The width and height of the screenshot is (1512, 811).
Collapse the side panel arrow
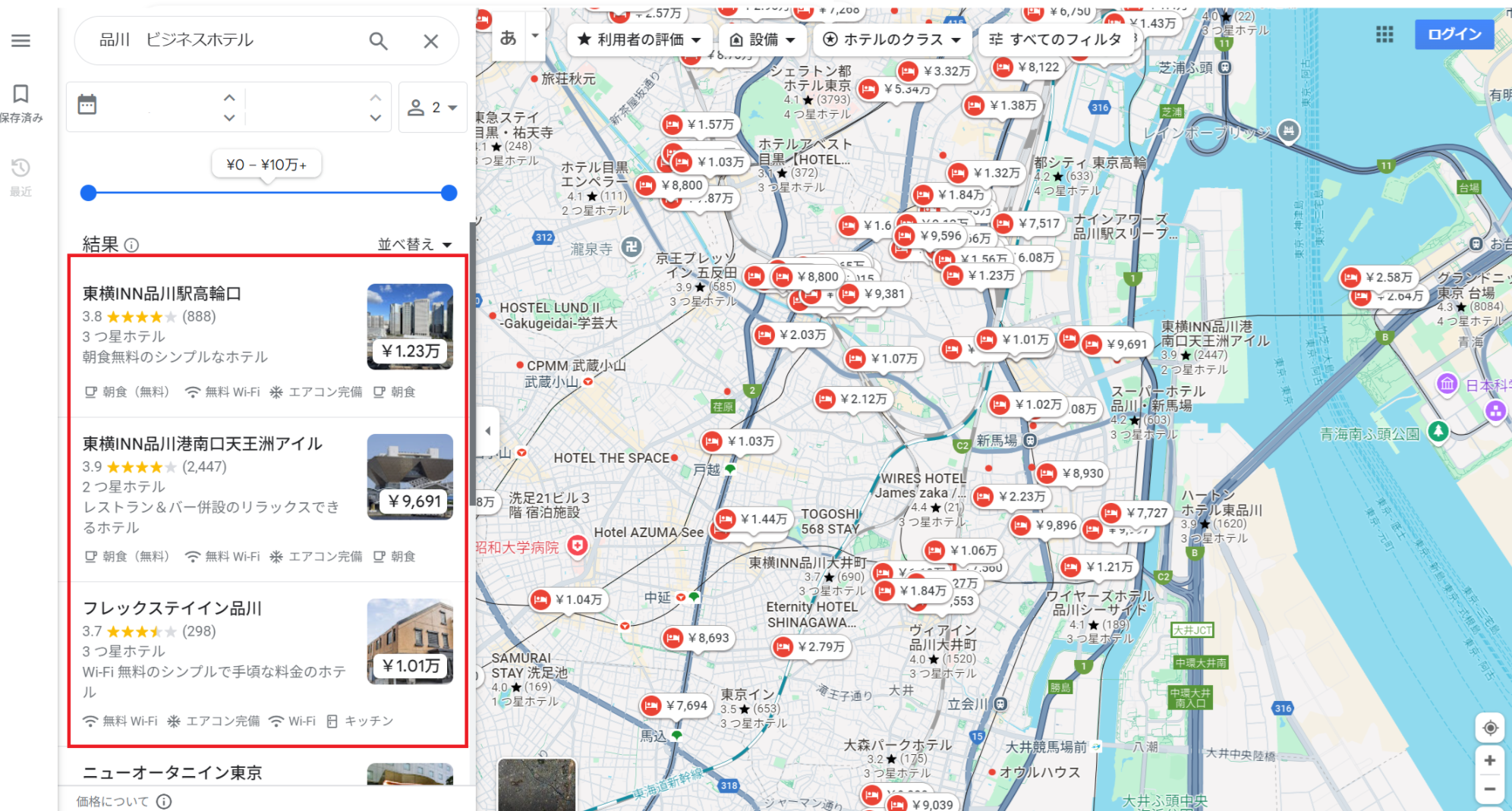[x=488, y=431]
